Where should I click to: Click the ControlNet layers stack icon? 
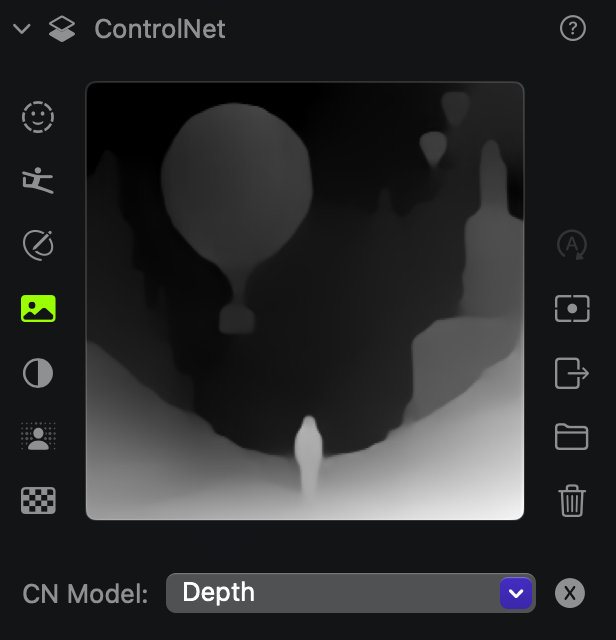[62, 29]
